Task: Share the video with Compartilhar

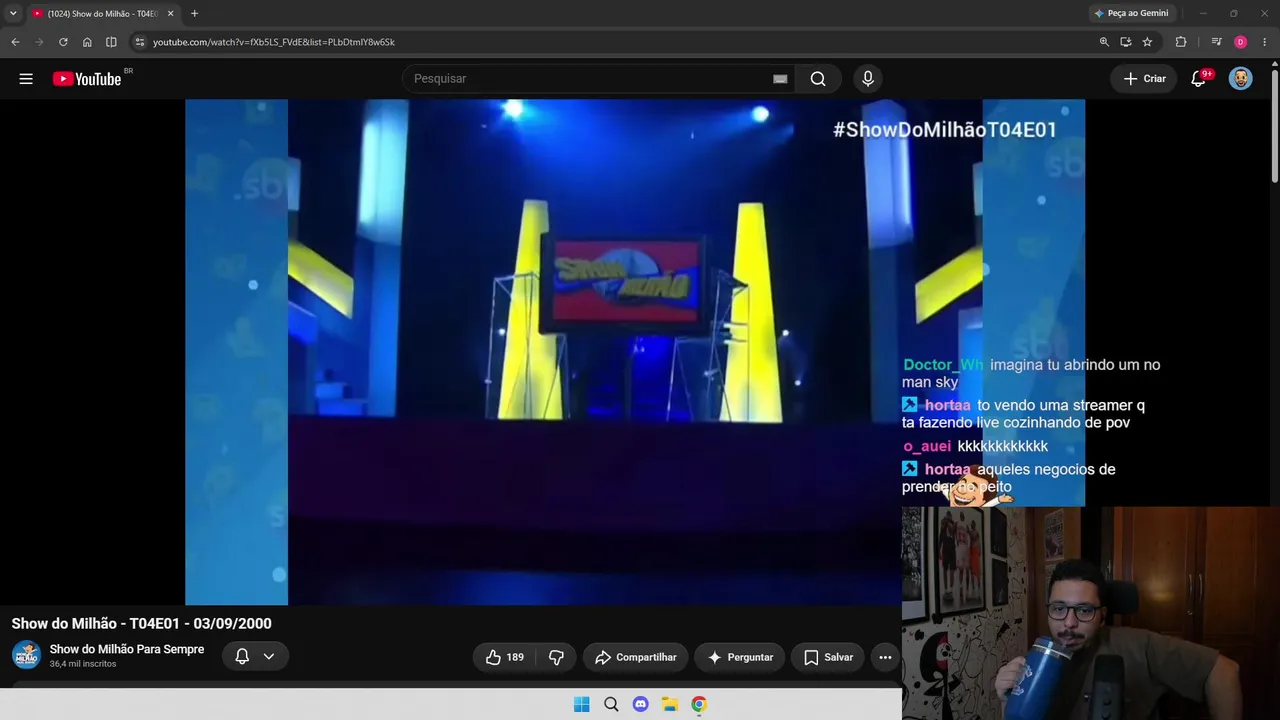Action: [636, 657]
